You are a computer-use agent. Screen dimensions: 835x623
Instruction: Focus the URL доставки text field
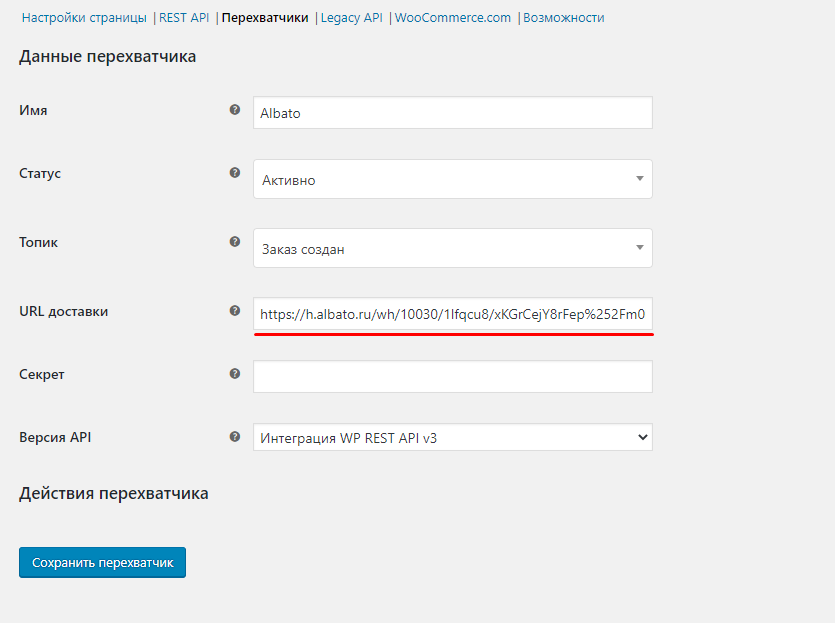click(x=452, y=314)
